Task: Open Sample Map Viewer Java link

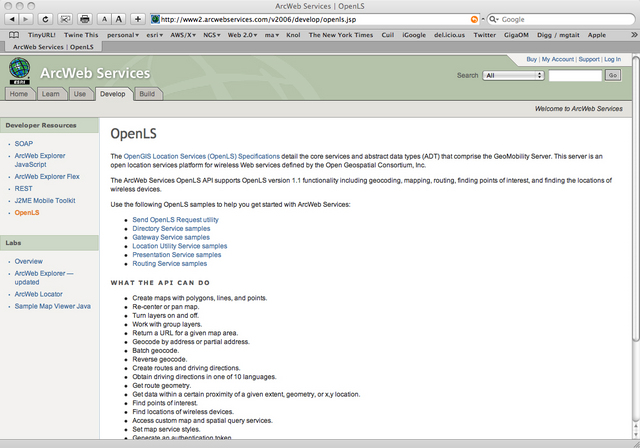Action: 53,306
